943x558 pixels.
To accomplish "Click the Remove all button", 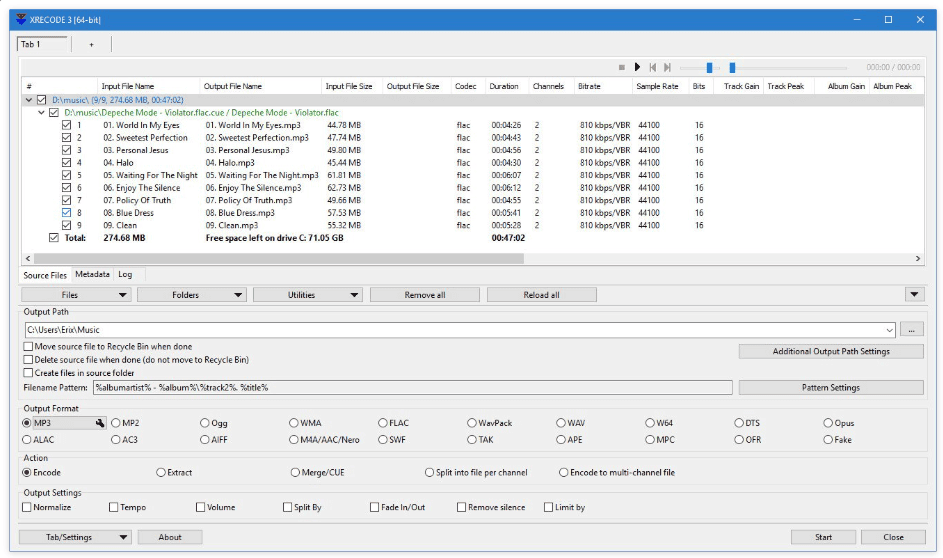I will pos(425,295).
